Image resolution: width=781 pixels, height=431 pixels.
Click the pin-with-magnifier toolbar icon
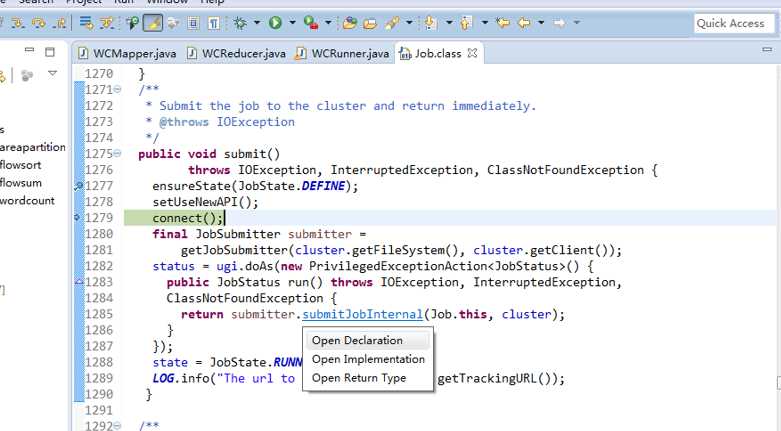click(x=131, y=23)
